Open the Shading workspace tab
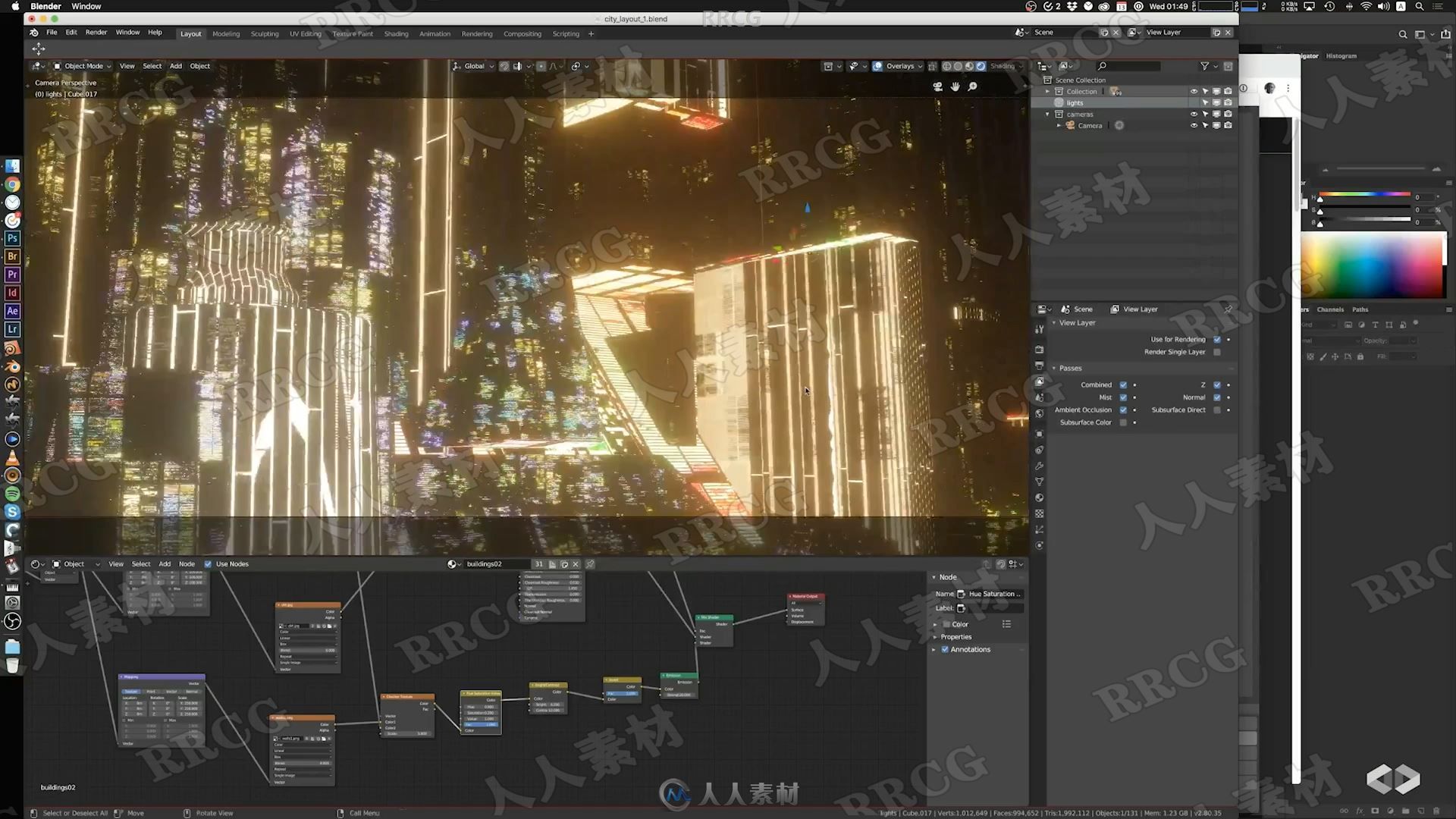This screenshot has height=819, width=1456. coord(396,33)
